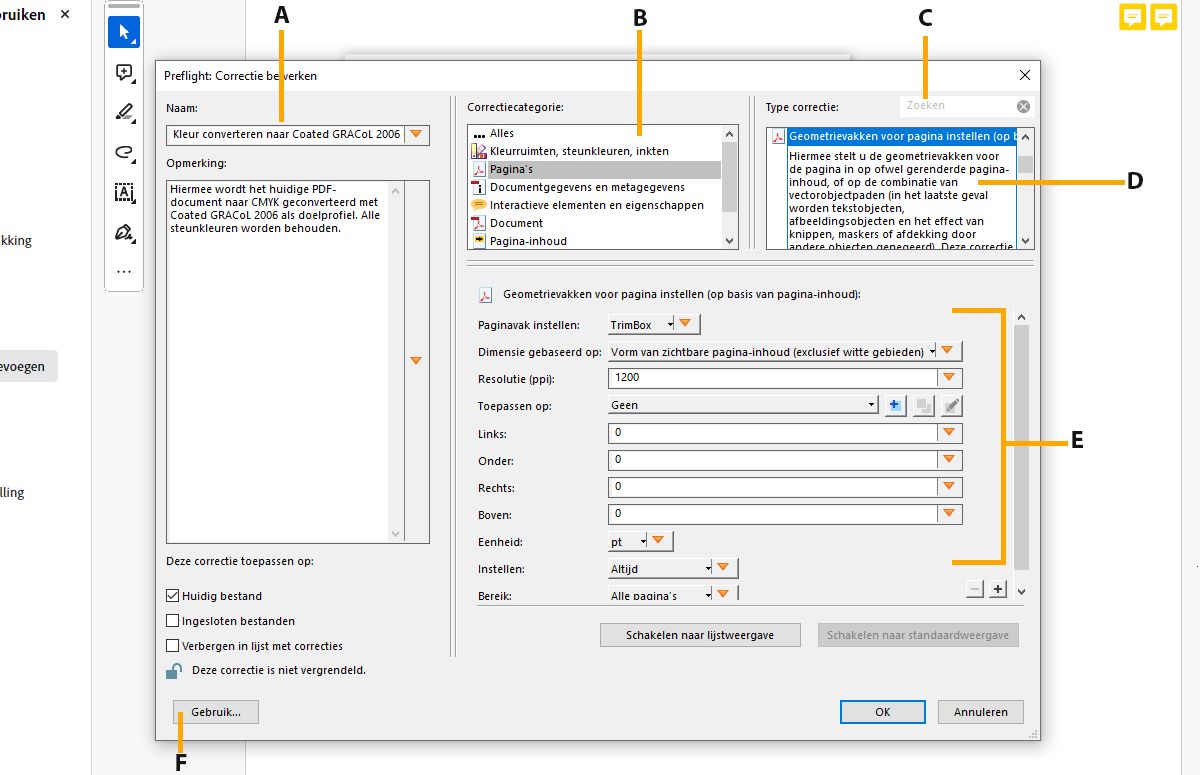Viewport: 1200px width, 775px height.
Task: Select the freehand drawing tool
Action: (122, 152)
